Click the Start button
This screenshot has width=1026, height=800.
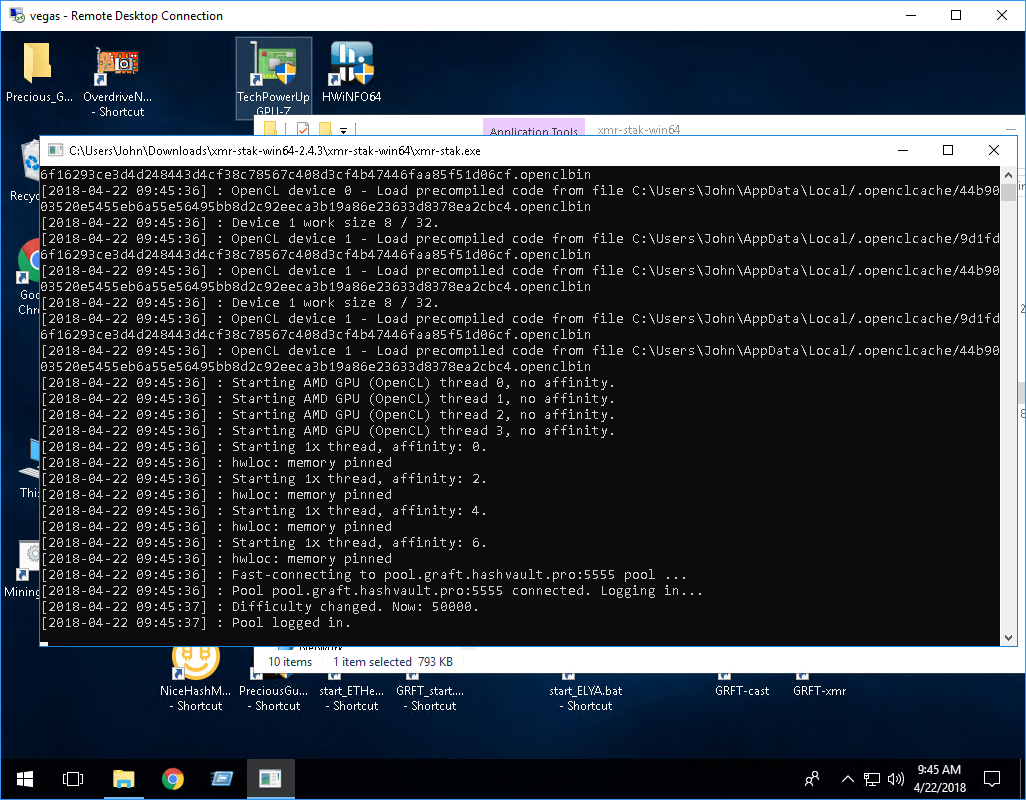click(x=24, y=778)
